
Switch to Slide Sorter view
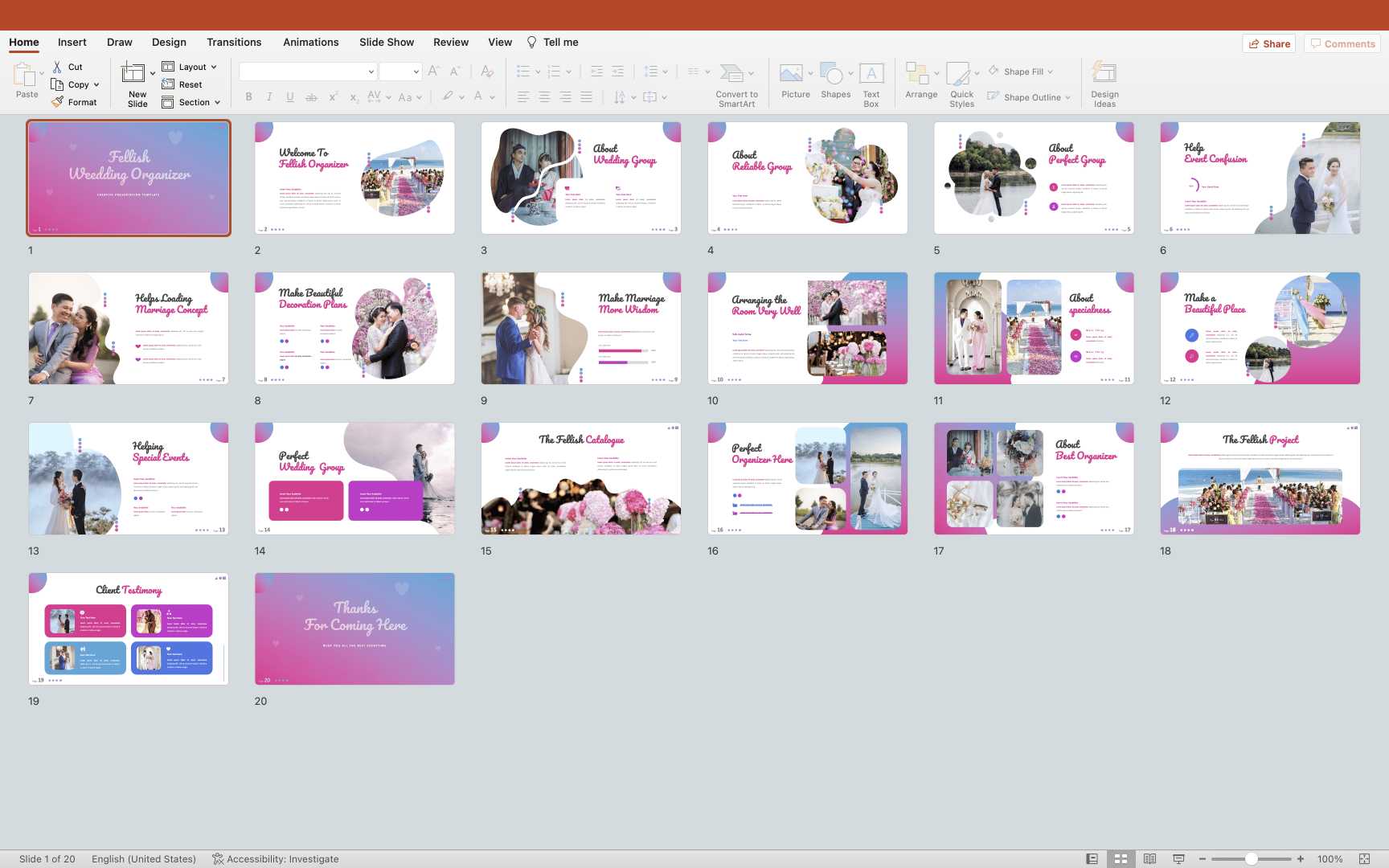click(x=1121, y=859)
